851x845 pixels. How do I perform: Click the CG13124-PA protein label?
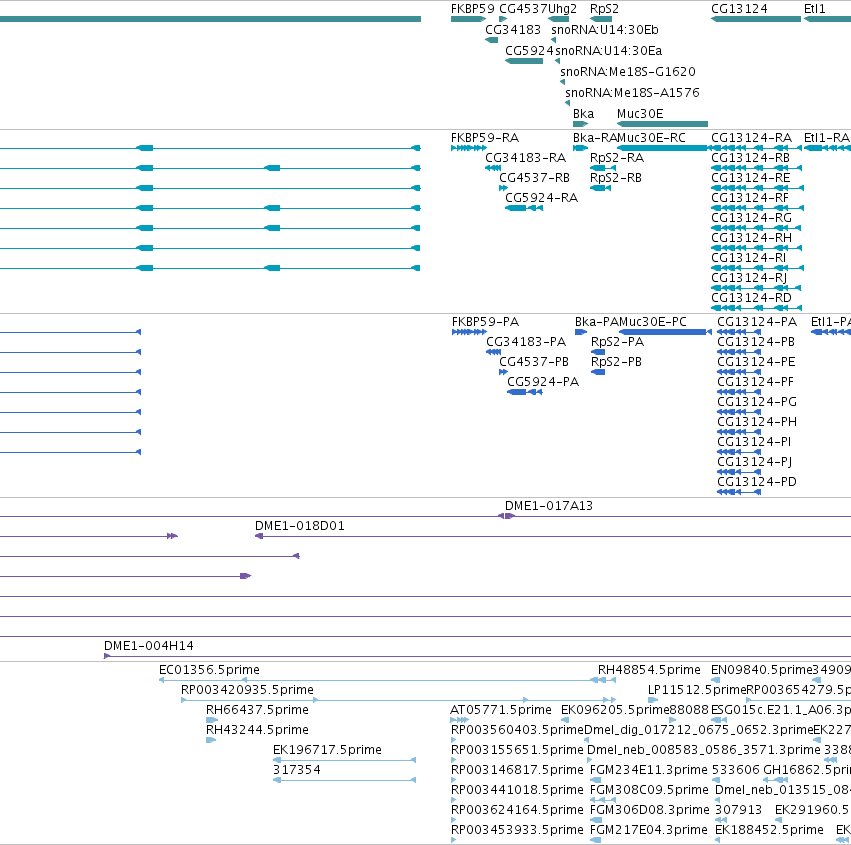point(757,321)
